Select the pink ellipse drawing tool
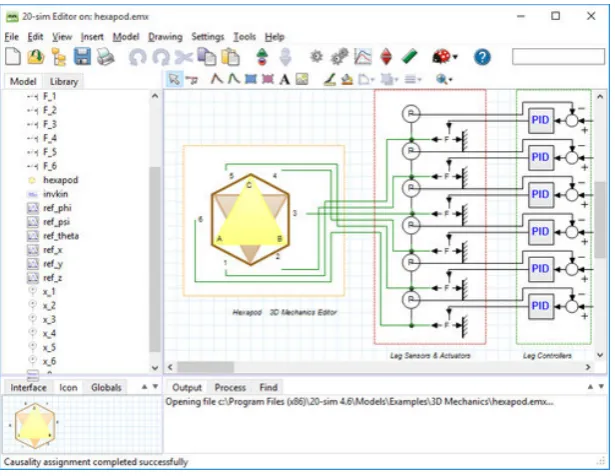Viewport: 615px width, 476px height. pyautogui.click(x=267, y=79)
